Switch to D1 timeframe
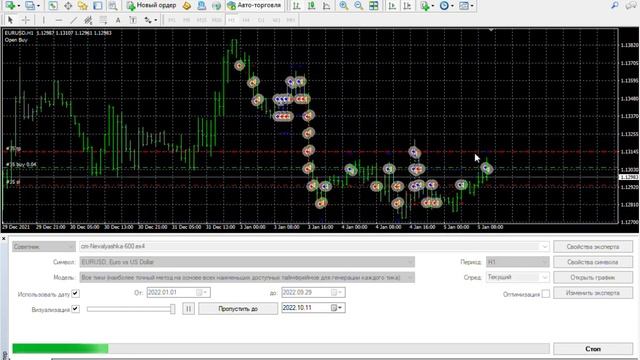640x360 pixels. 261,20
